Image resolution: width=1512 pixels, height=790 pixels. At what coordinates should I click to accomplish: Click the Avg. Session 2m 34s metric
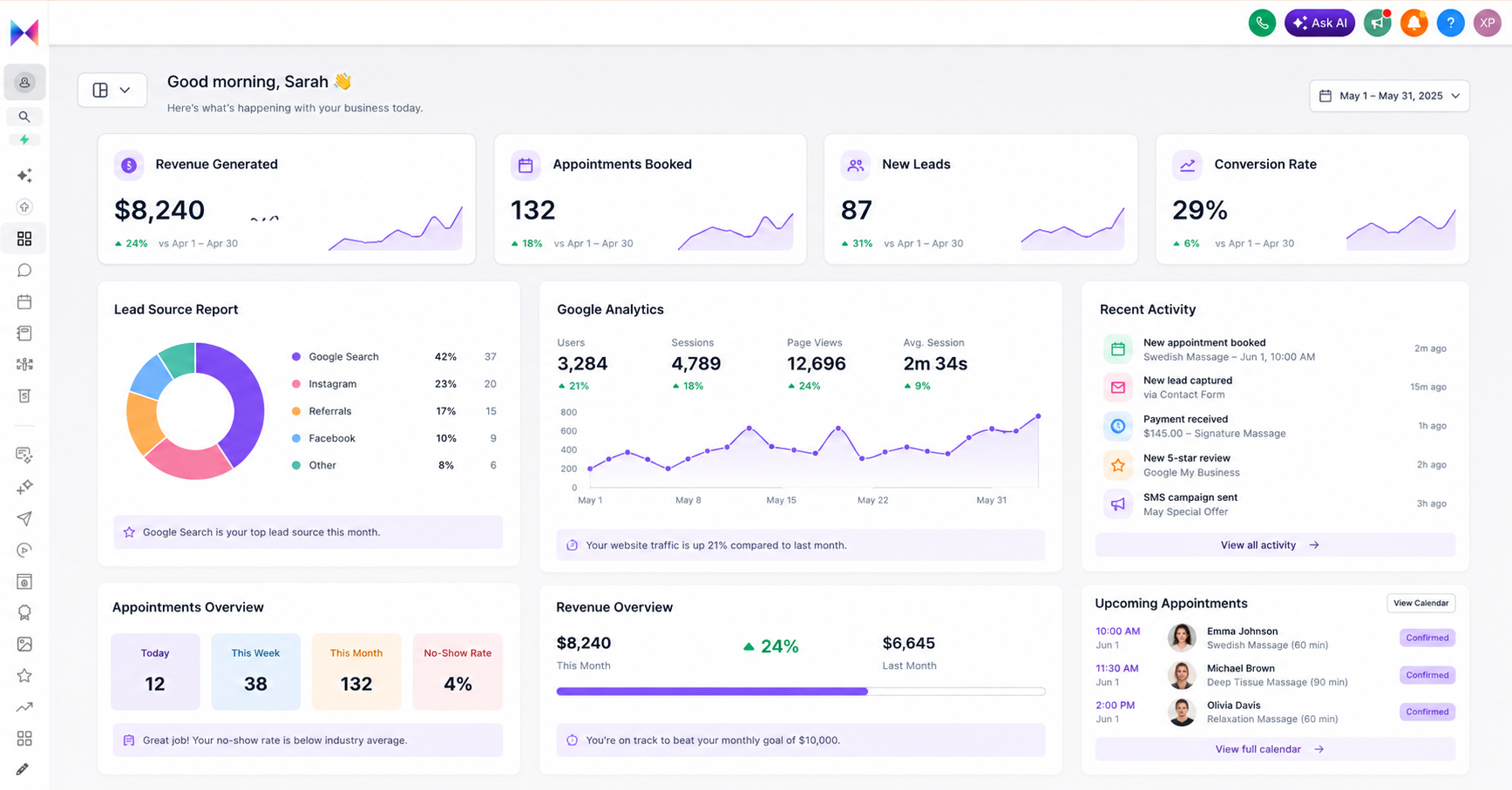(935, 364)
